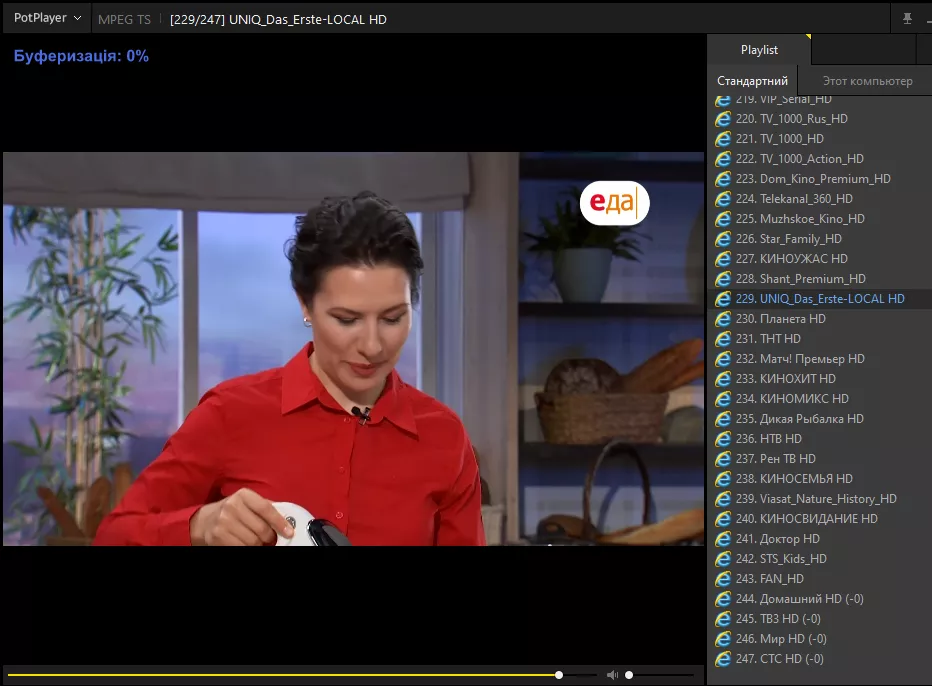Click the icon beside 233. КИНОХИТ HD
The image size is (932, 686).
(723, 379)
